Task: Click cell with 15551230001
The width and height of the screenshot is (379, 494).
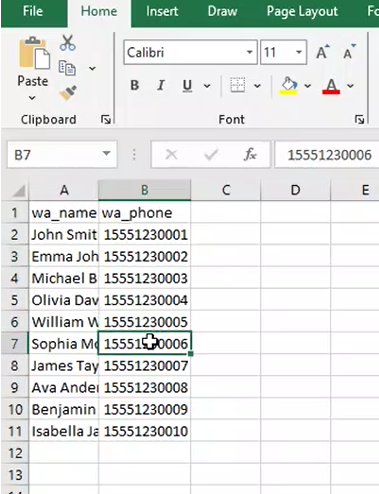Action: pos(145,235)
